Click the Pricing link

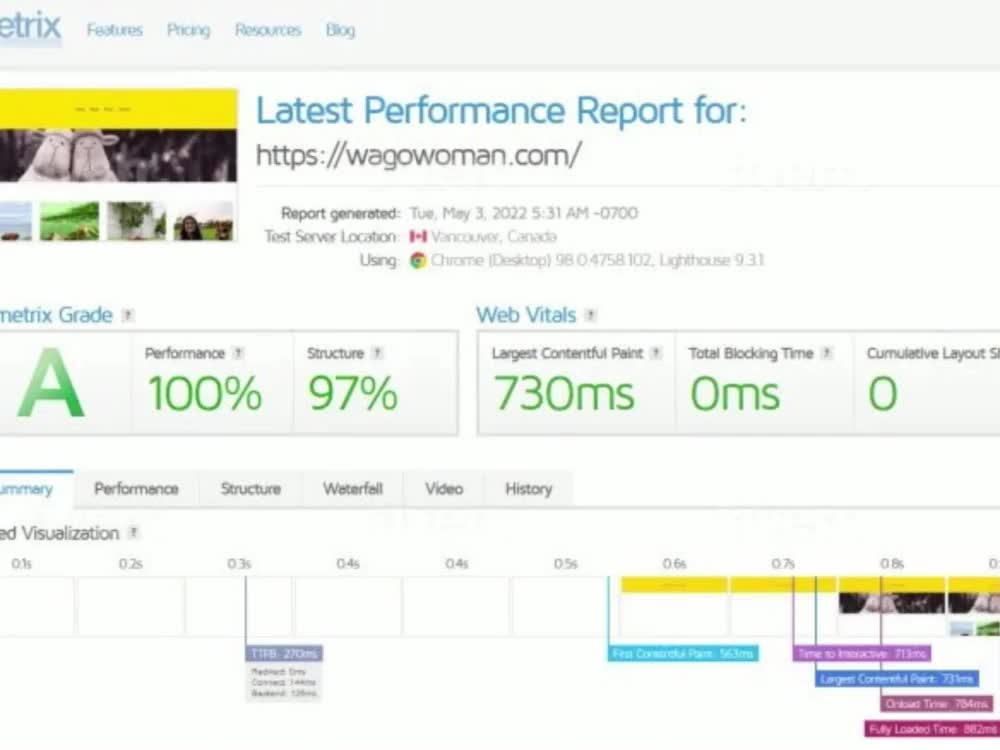(x=188, y=30)
